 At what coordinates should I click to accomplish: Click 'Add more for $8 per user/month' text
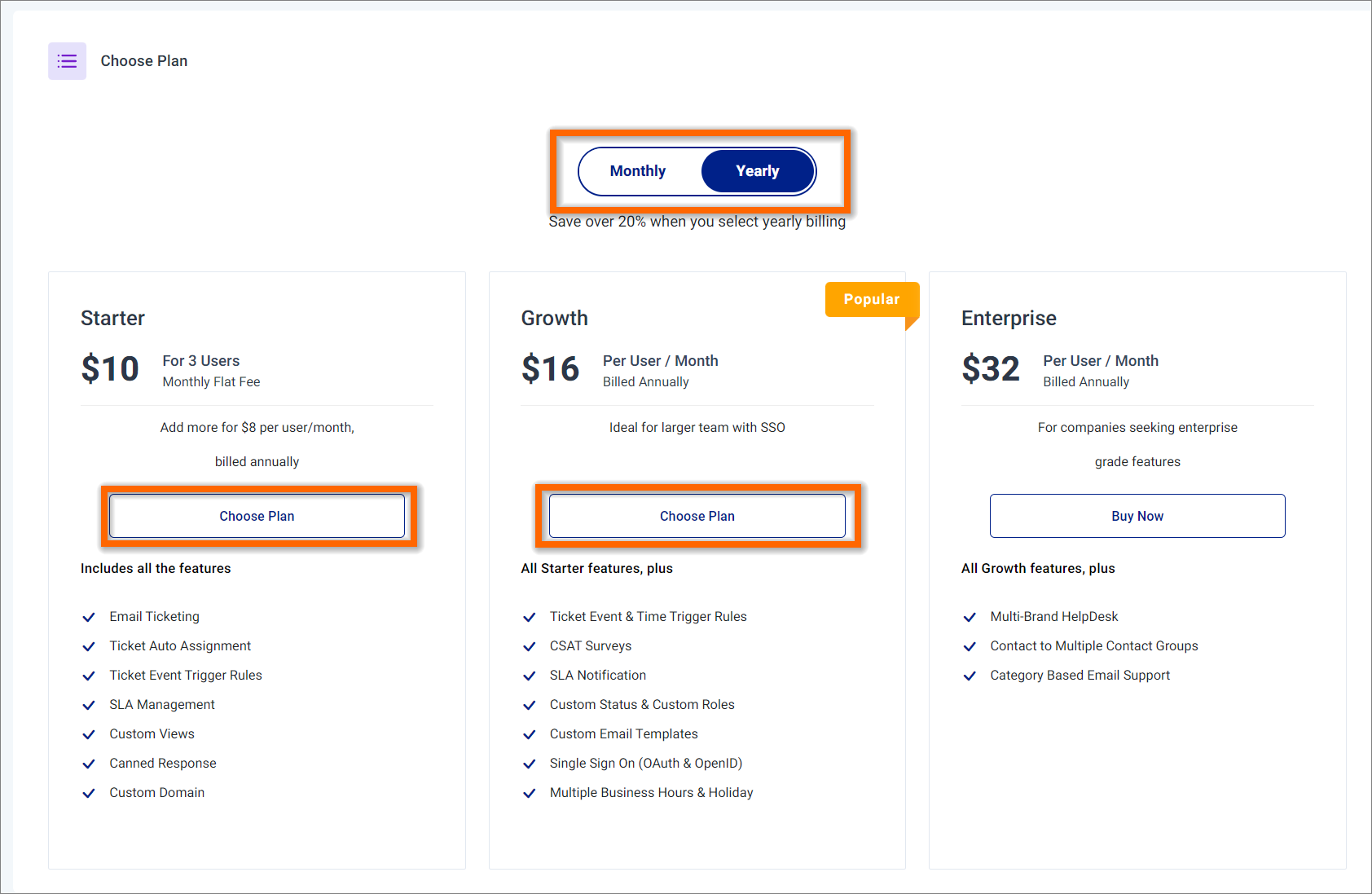pyautogui.click(x=257, y=428)
